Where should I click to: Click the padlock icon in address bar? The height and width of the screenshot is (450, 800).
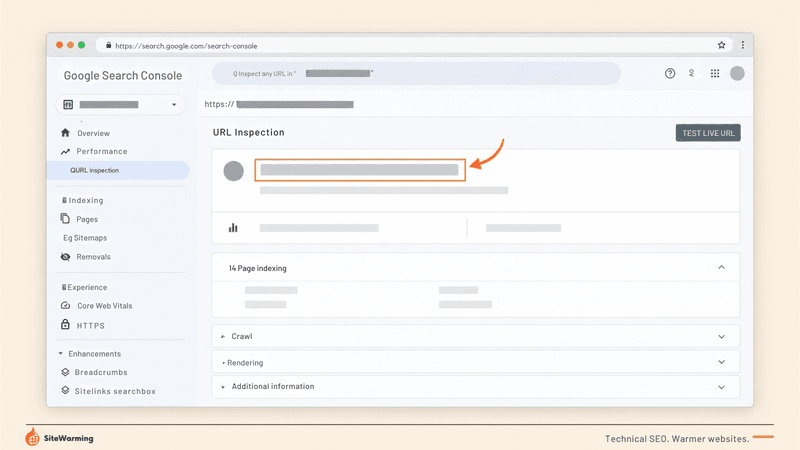pos(109,45)
